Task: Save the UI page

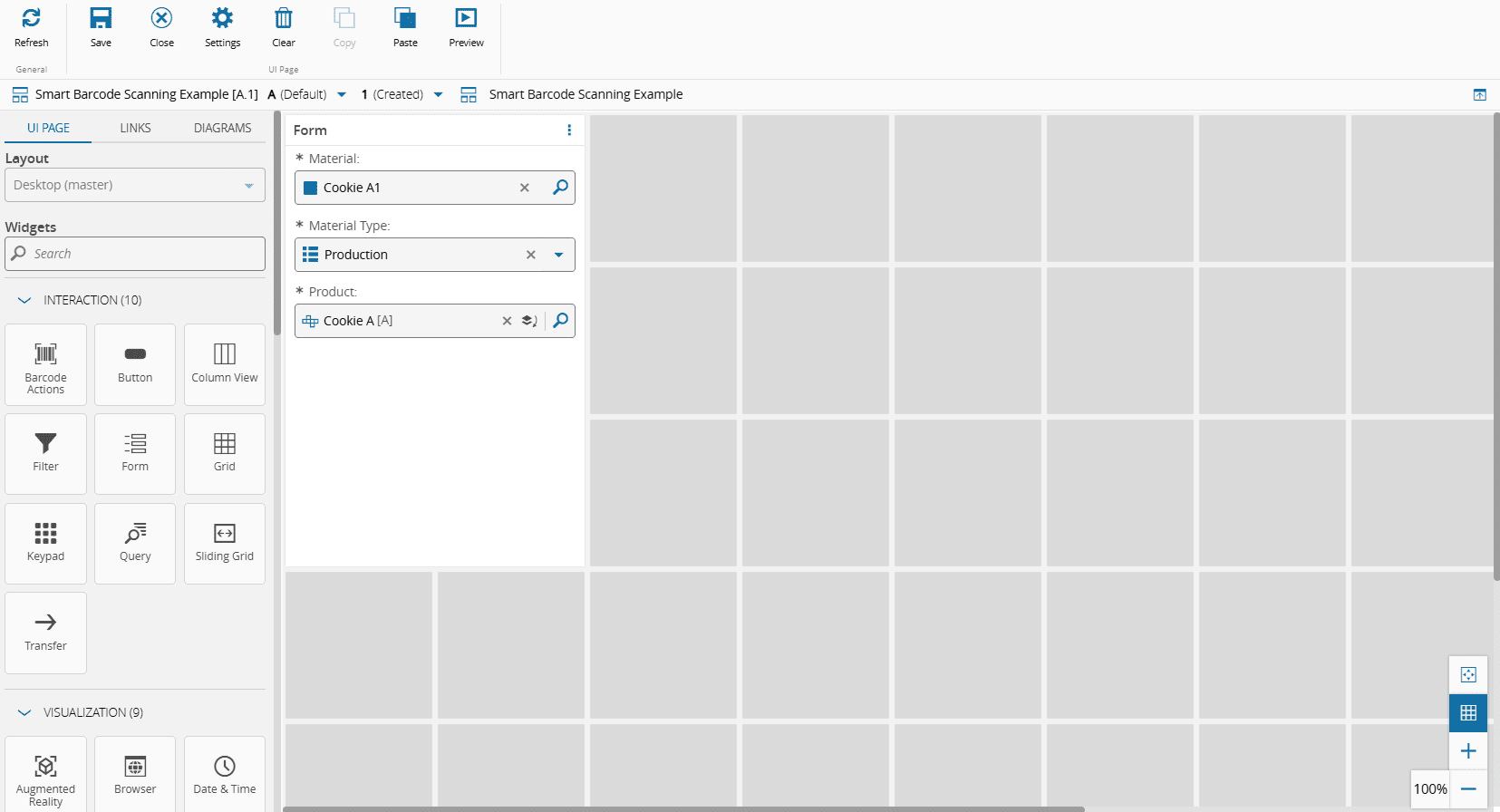Action: coord(101,28)
